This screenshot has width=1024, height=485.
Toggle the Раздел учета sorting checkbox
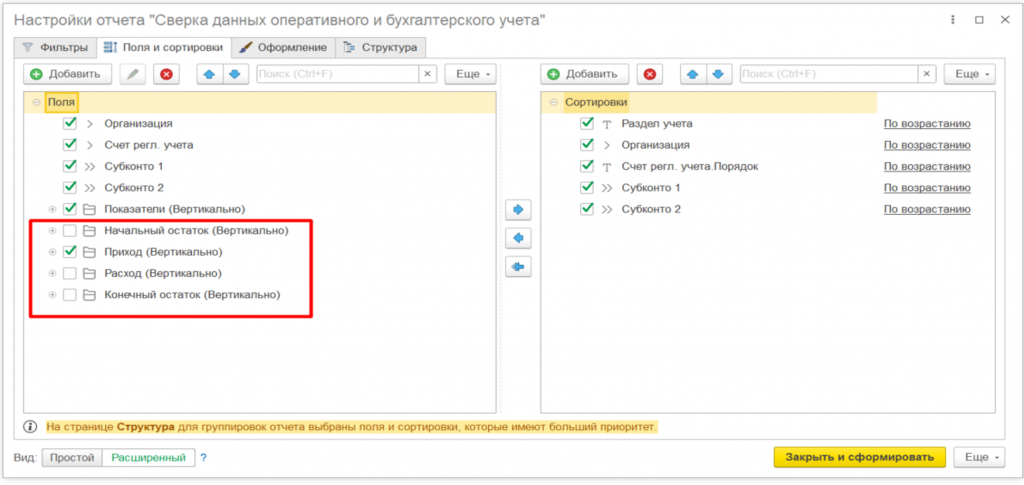[587, 124]
